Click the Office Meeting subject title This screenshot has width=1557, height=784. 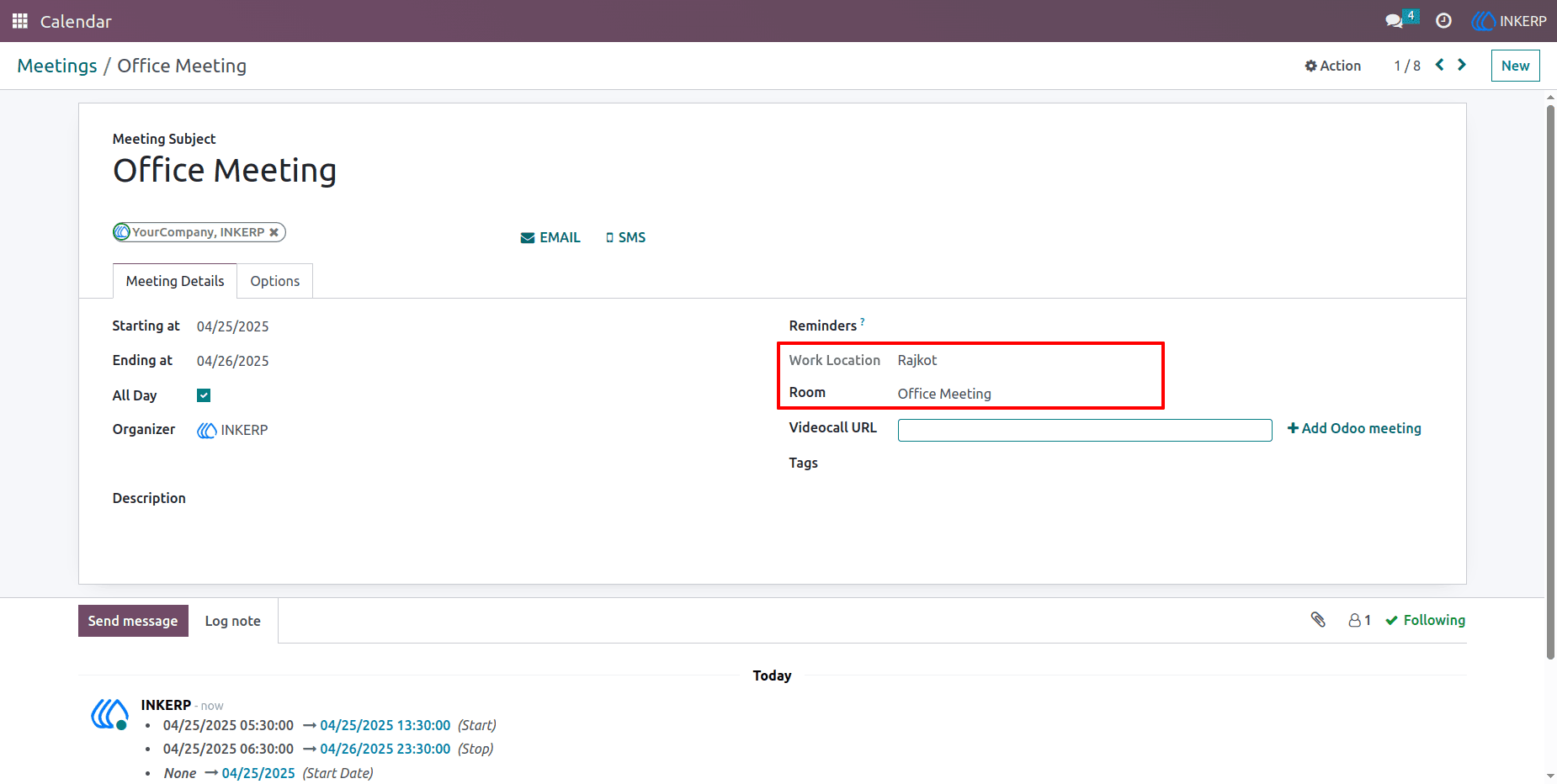pyautogui.click(x=225, y=171)
